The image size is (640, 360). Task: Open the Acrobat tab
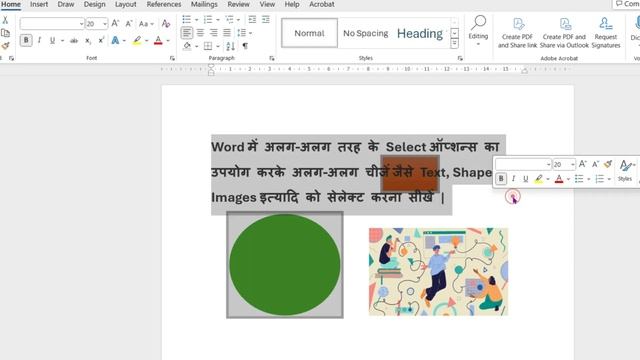pyautogui.click(x=322, y=4)
